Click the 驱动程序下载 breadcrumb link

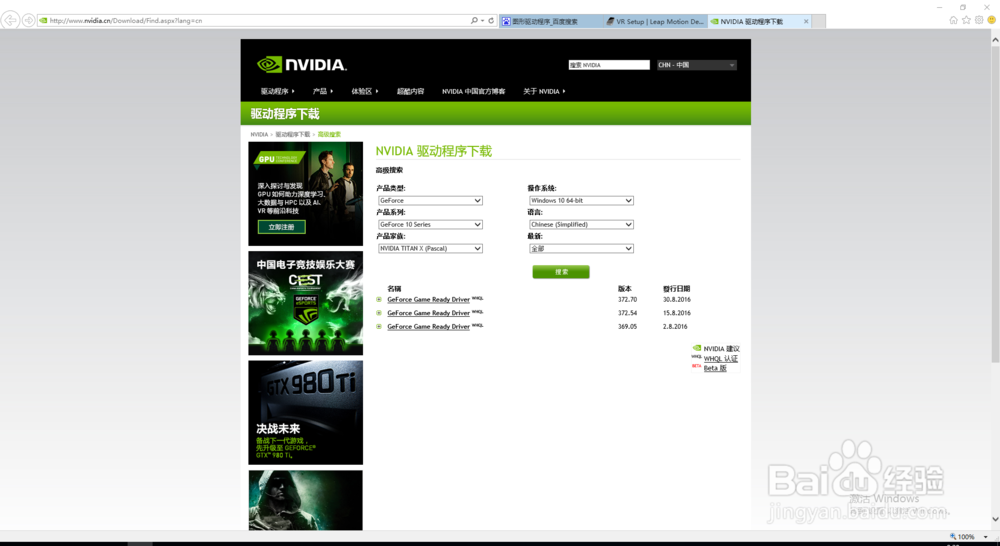pyautogui.click(x=293, y=135)
